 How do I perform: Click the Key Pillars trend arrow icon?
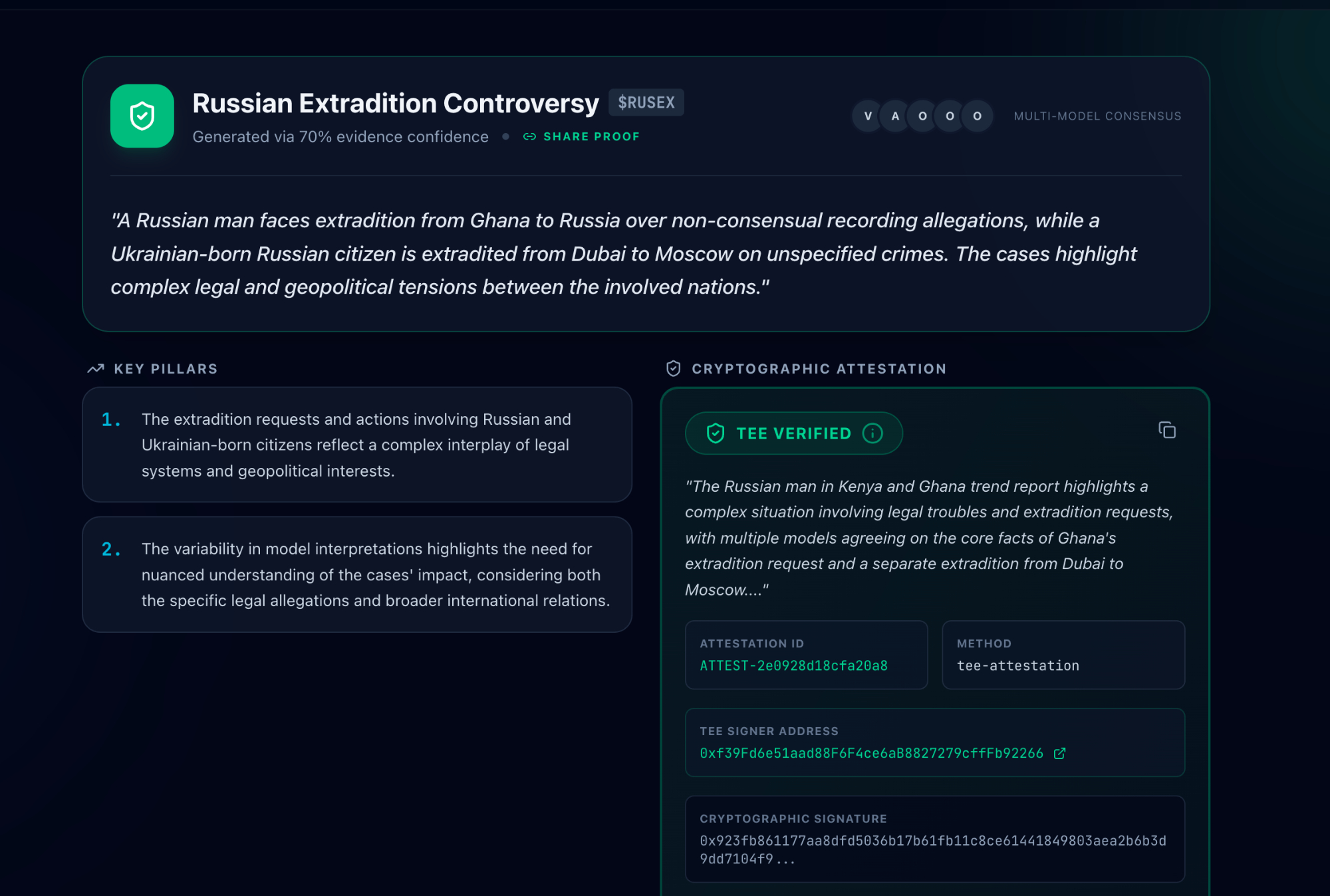tap(96, 368)
